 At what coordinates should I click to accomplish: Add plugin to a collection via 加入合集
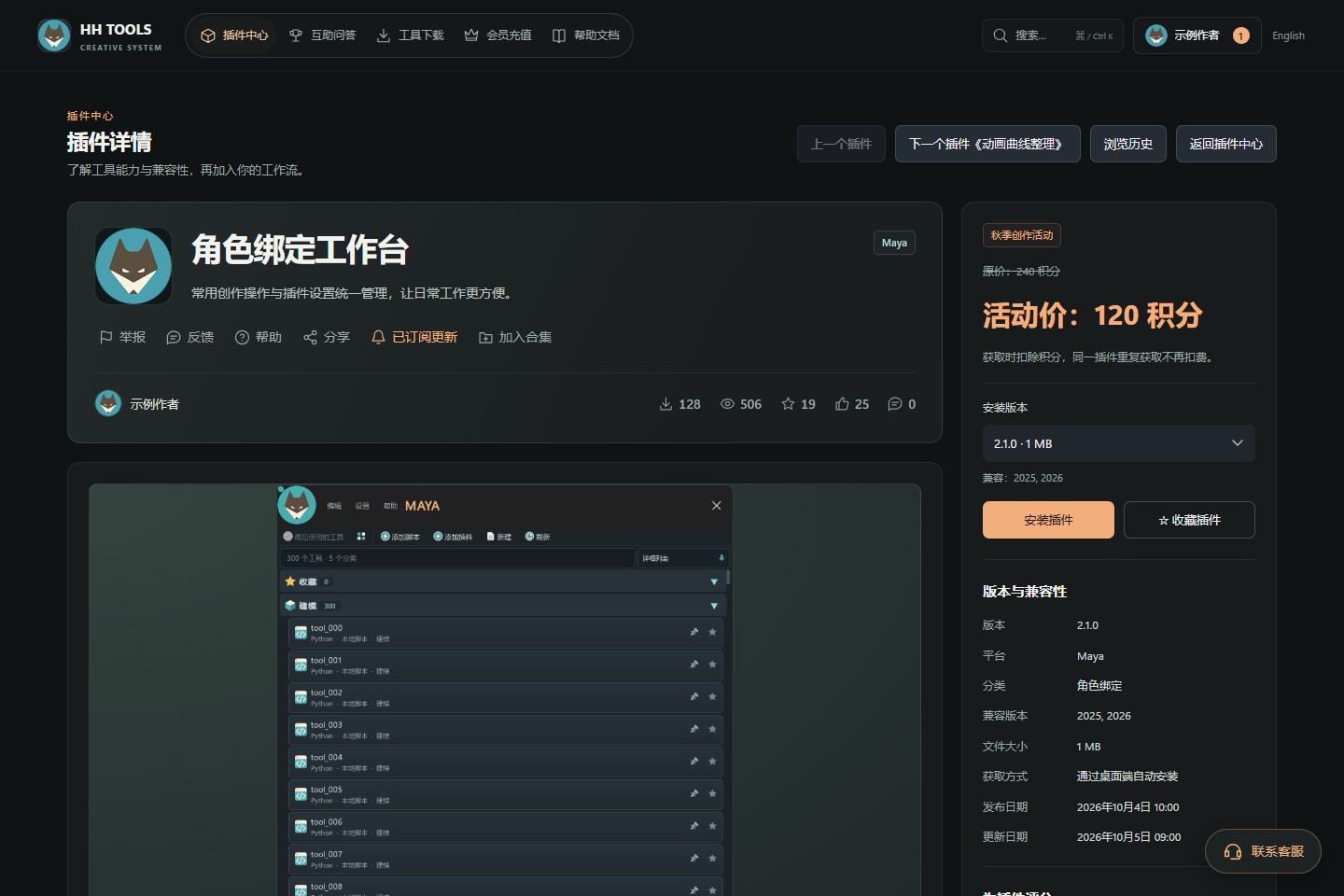(x=515, y=337)
